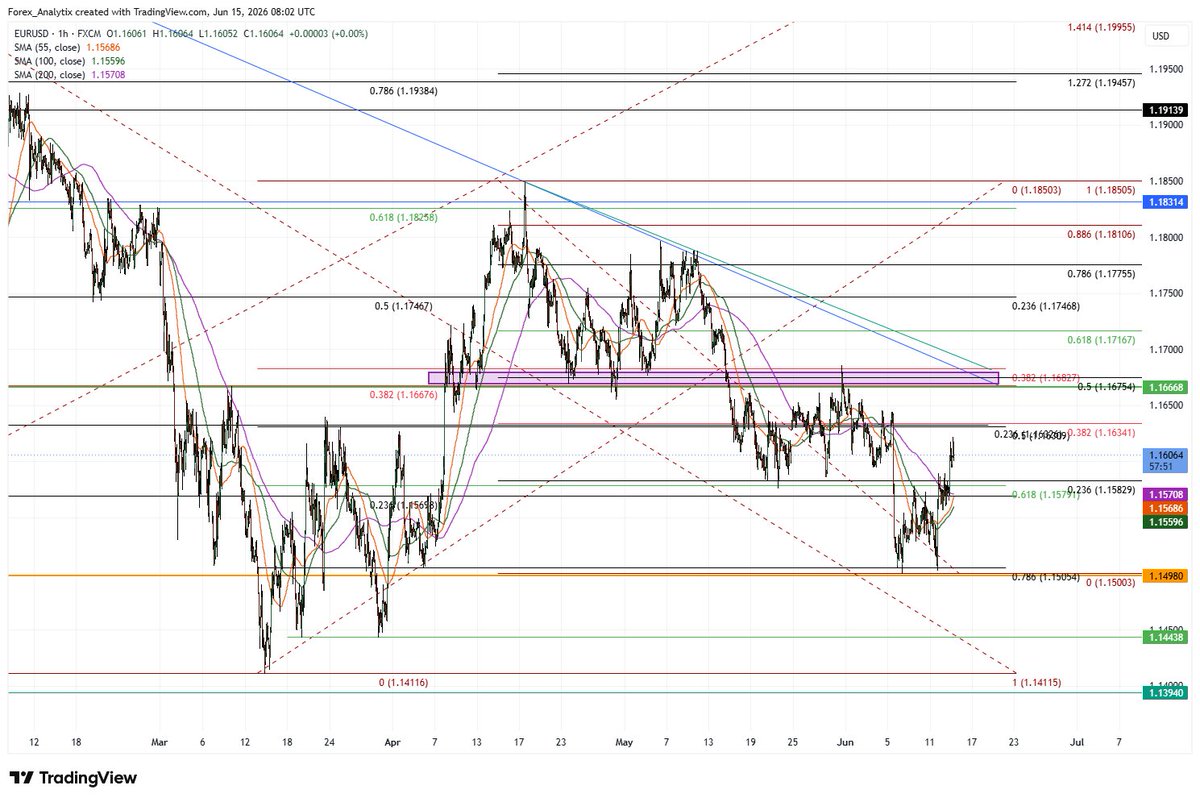Click the 0.382 (1.16341) red Fibonacci label
Screen dimensions: 1200x802
(x=1099, y=433)
